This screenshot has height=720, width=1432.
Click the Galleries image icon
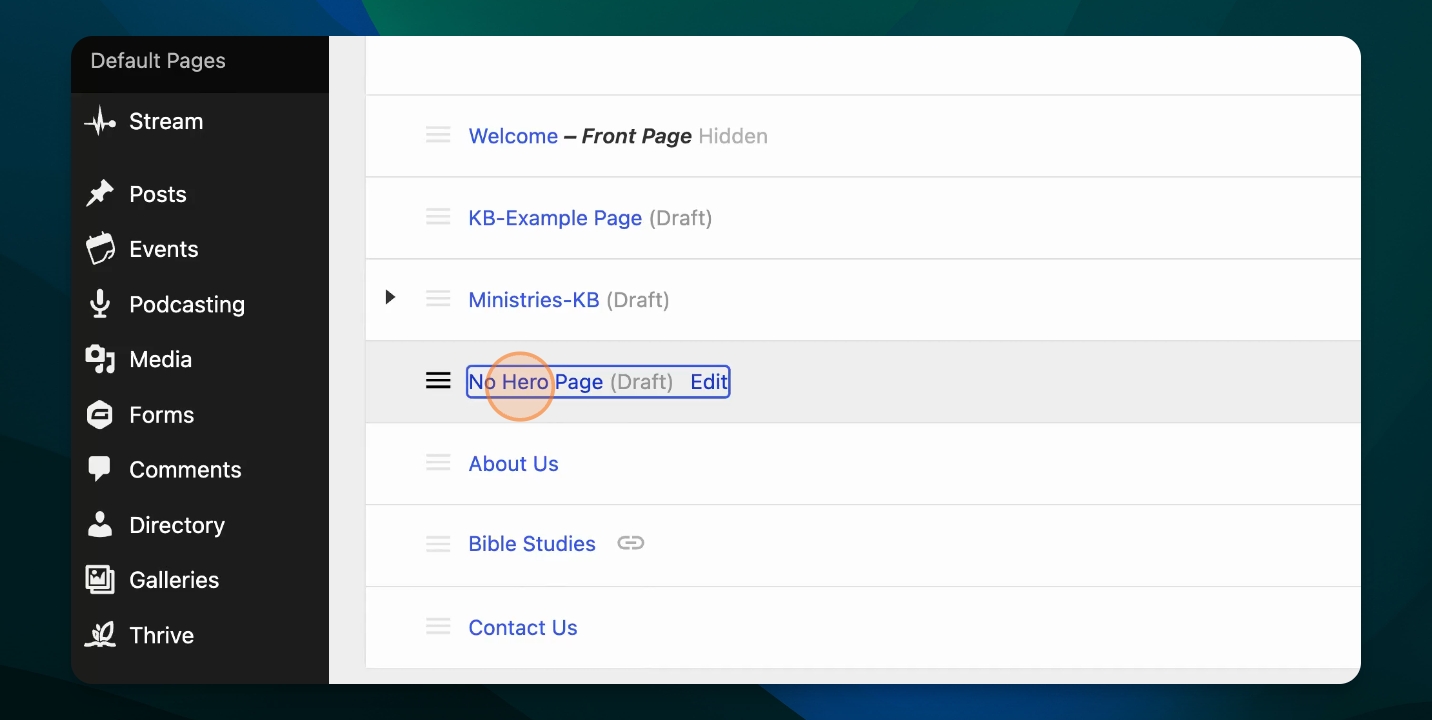coord(100,580)
